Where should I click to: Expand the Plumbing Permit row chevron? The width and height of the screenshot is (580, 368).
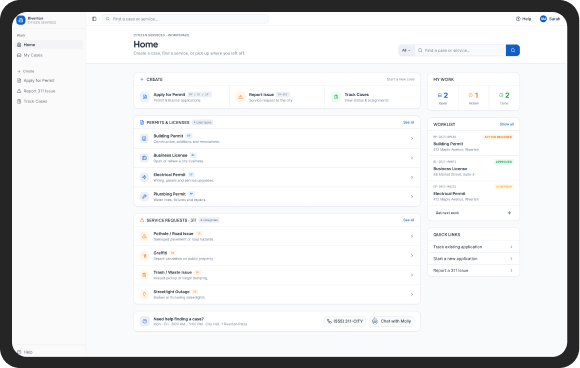click(x=412, y=197)
